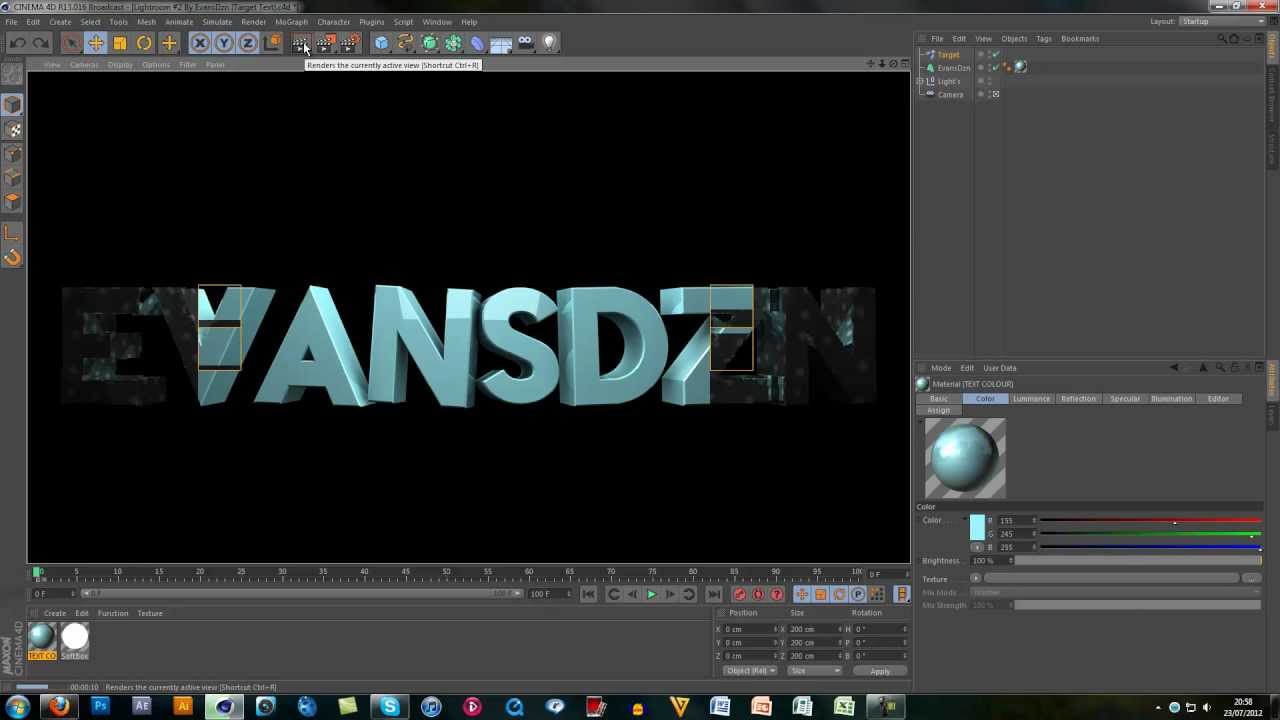Open the Size mode dropdown
The height and width of the screenshot is (720, 1280).
pyautogui.click(x=814, y=671)
